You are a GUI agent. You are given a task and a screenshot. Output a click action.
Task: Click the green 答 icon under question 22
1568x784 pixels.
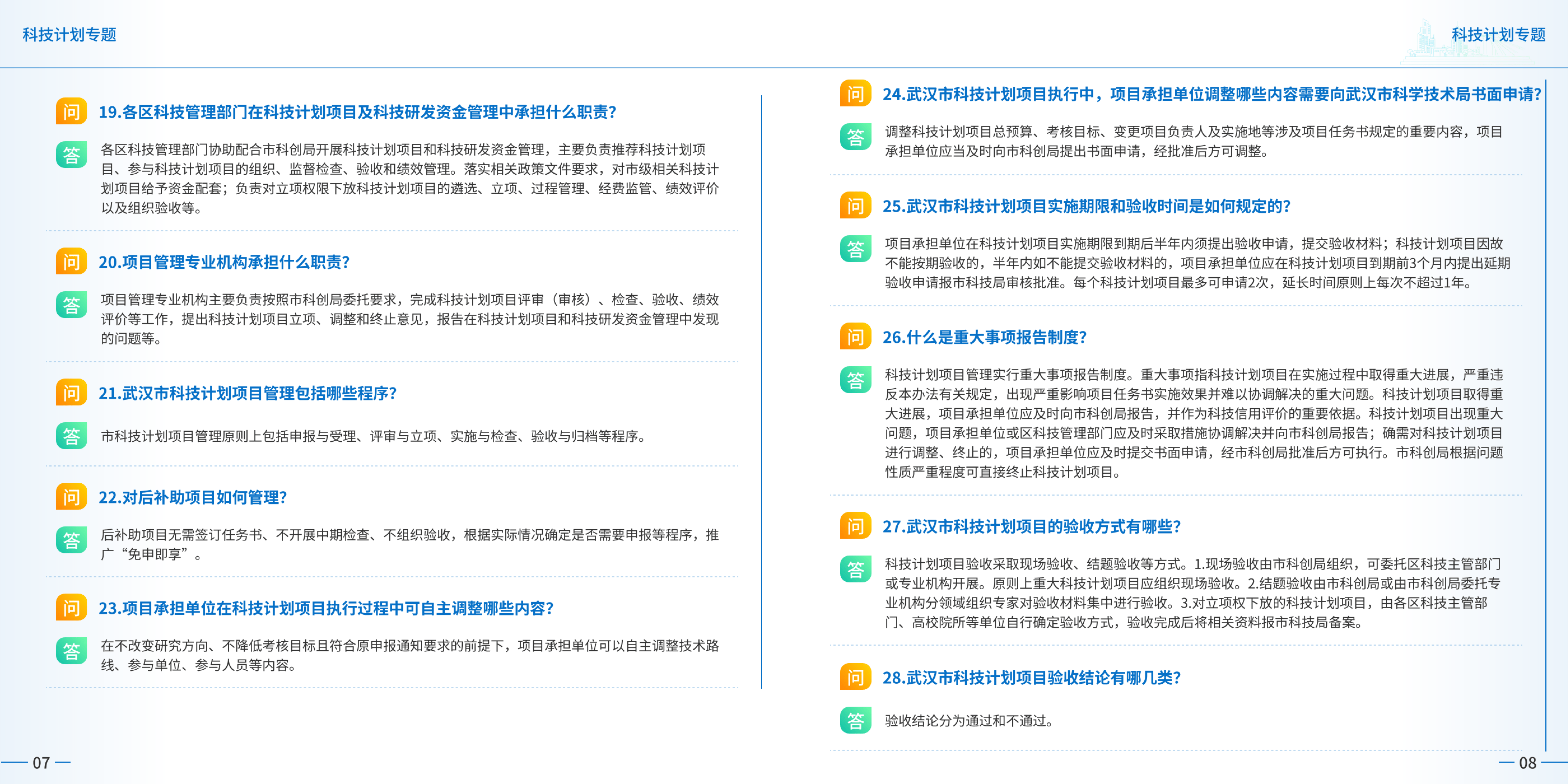(x=71, y=540)
